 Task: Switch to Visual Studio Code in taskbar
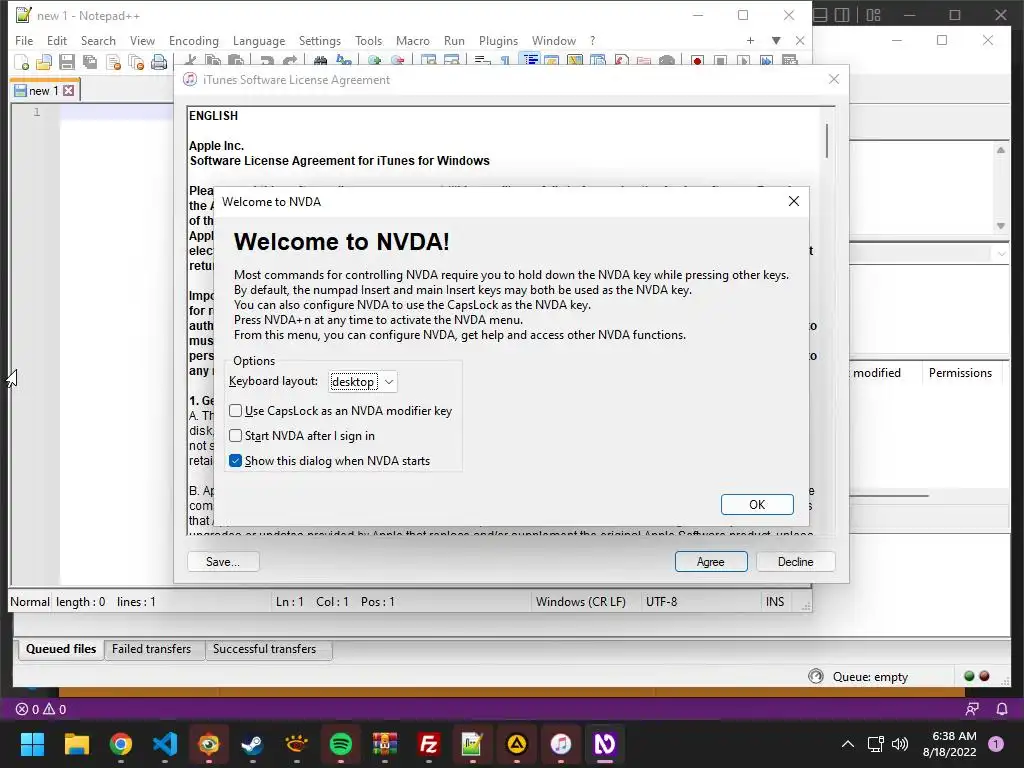click(165, 744)
